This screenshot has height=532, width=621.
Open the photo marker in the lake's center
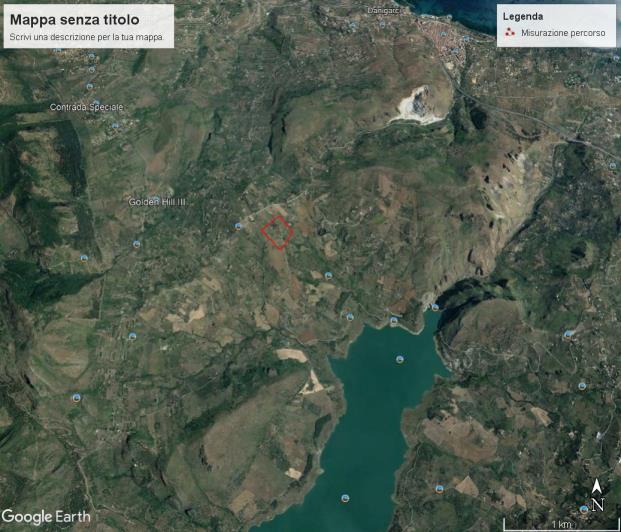tap(400, 359)
